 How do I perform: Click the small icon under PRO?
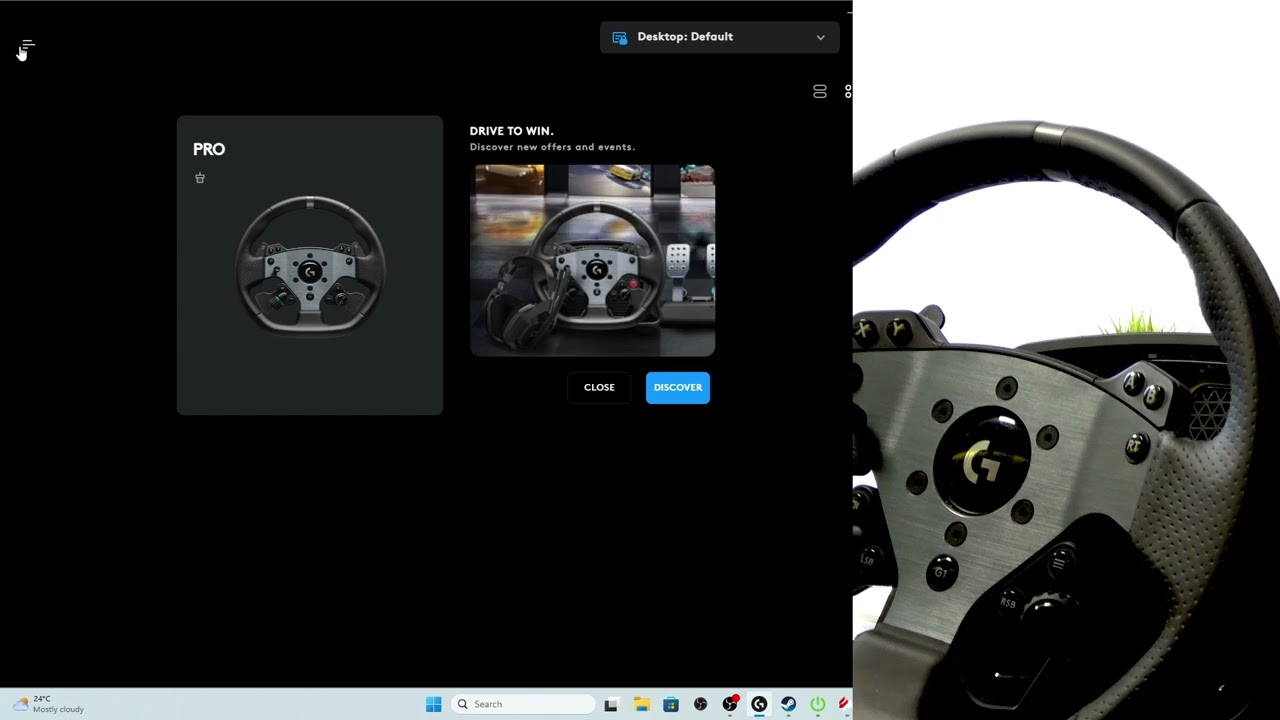(x=200, y=178)
